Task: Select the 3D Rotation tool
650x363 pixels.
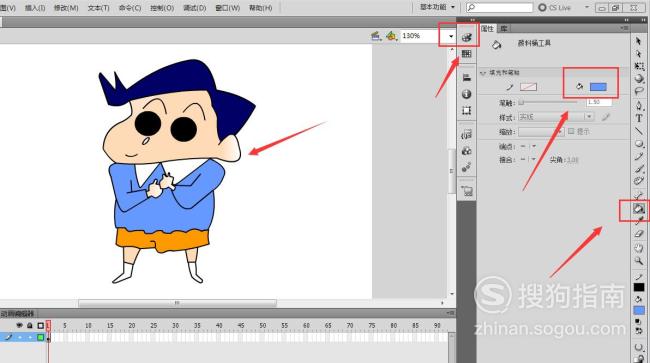Action: click(639, 78)
